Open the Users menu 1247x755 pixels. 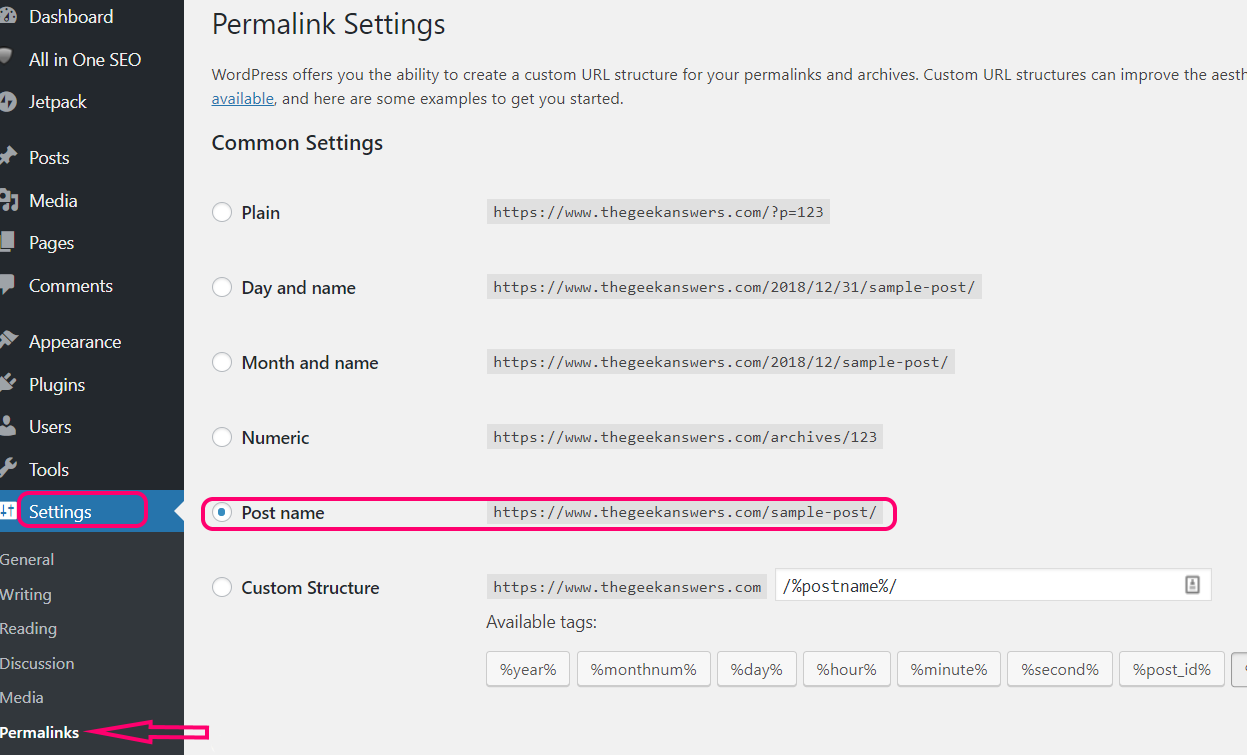coord(50,426)
